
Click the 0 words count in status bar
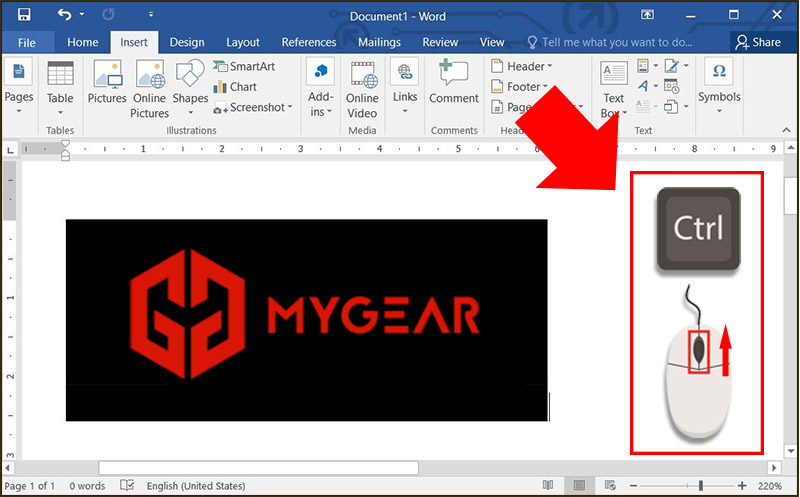87,486
